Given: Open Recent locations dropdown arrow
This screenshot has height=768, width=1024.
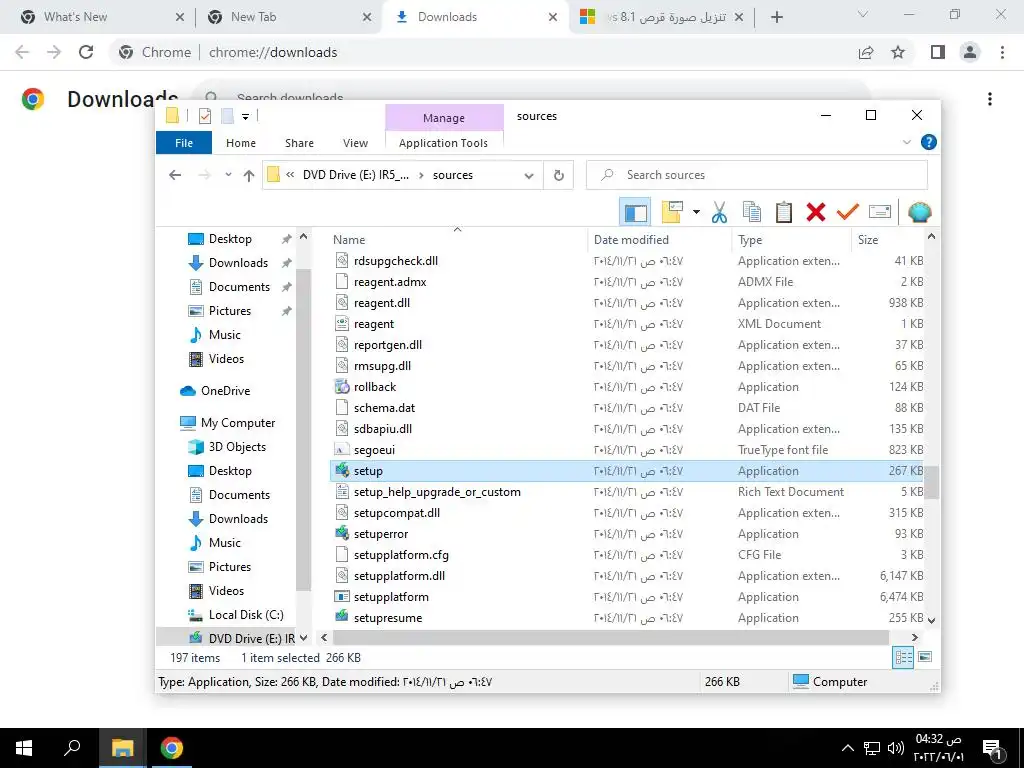Looking at the screenshot, I should [228, 175].
